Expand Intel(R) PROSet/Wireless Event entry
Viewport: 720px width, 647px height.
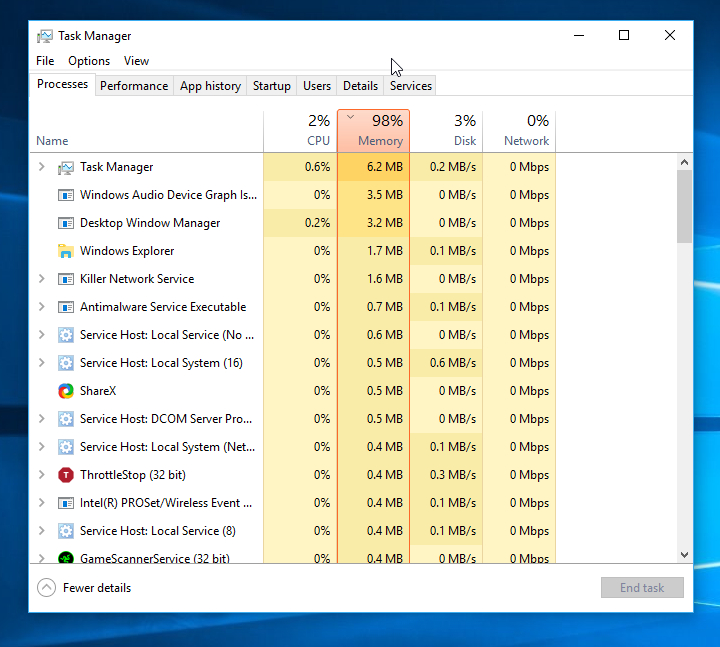coord(41,503)
